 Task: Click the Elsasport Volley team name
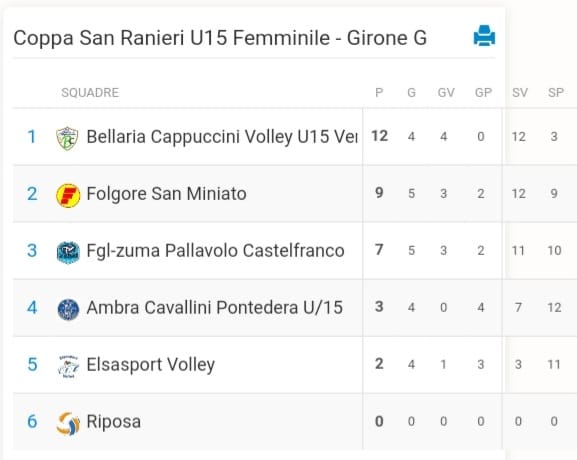151,365
